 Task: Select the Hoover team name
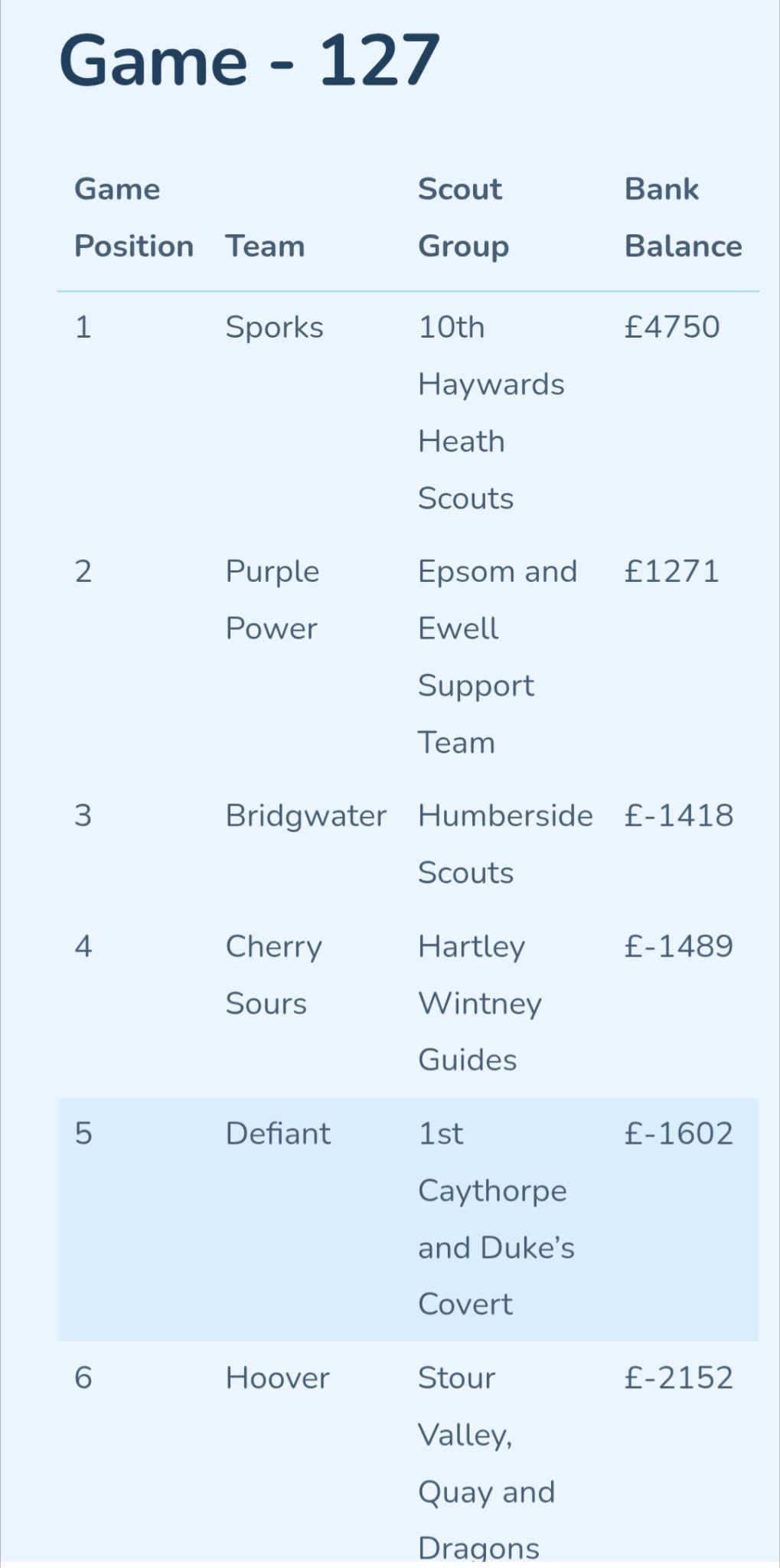coord(277,1378)
